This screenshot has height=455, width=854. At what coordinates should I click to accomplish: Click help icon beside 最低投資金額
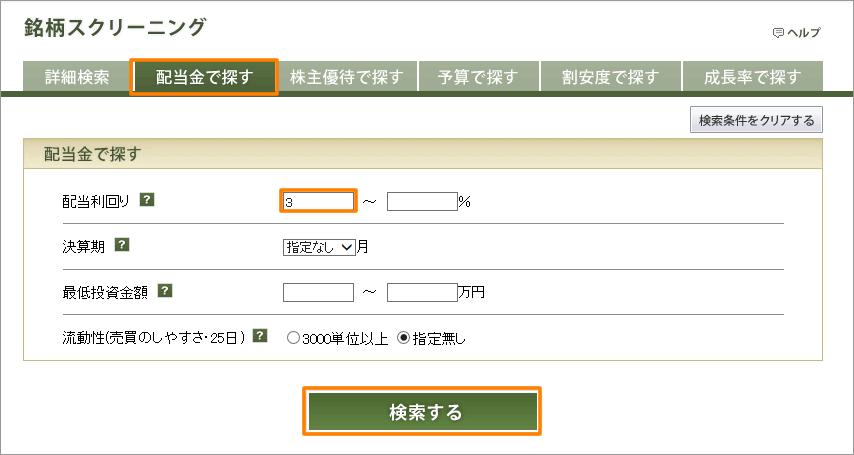pyautogui.click(x=165, y=292)
